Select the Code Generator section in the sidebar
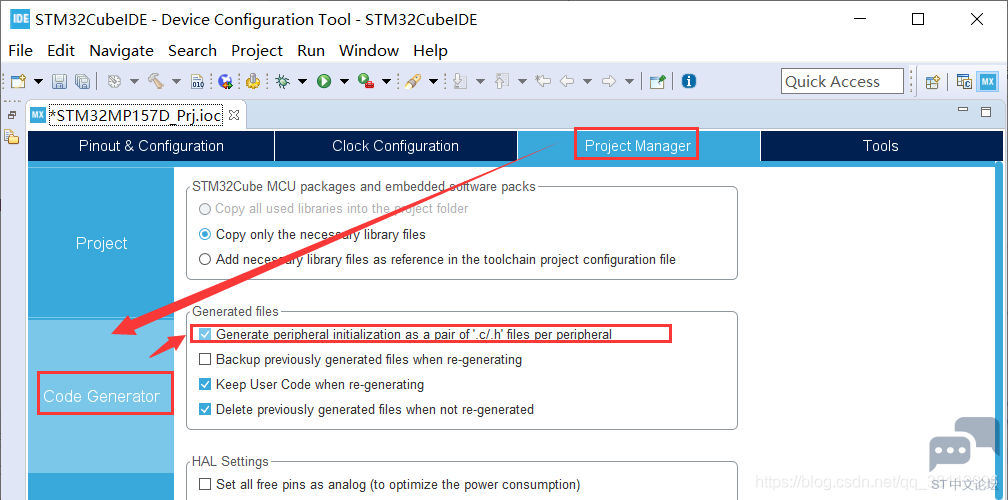The width and height of the screenshot is (1008, 500). coord(101,396)
